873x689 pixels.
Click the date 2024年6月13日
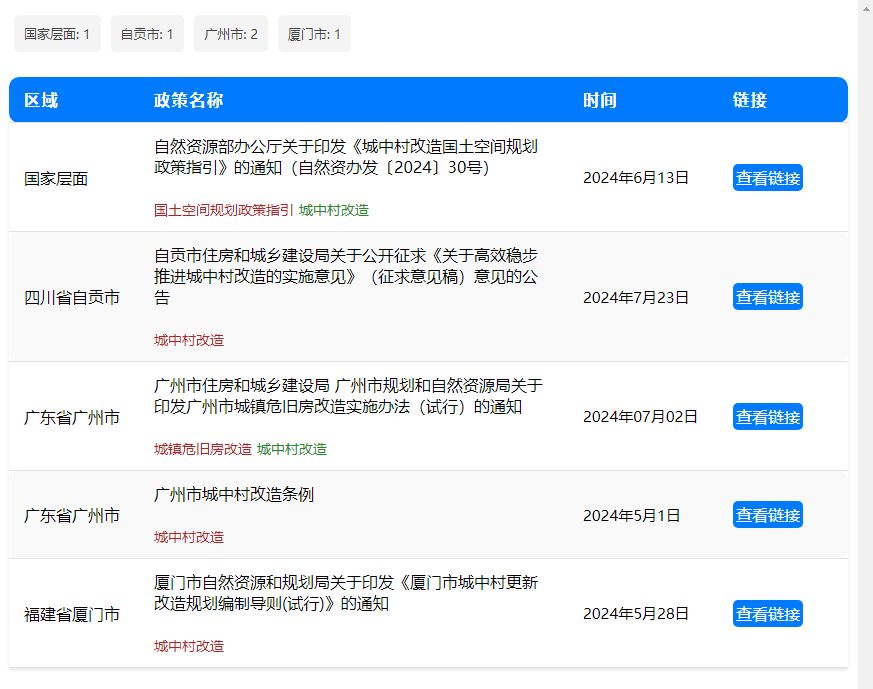(x=636, y=178)
